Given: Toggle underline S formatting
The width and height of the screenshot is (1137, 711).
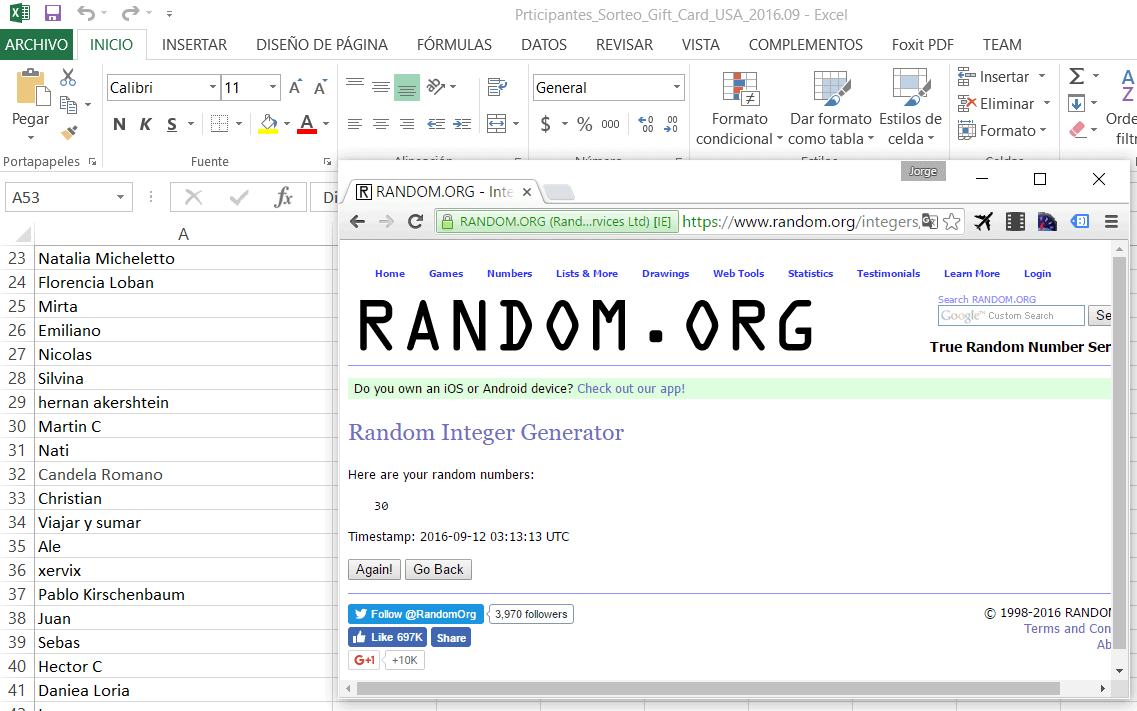Looking at the screenshot, I should [x=172, y=125].
